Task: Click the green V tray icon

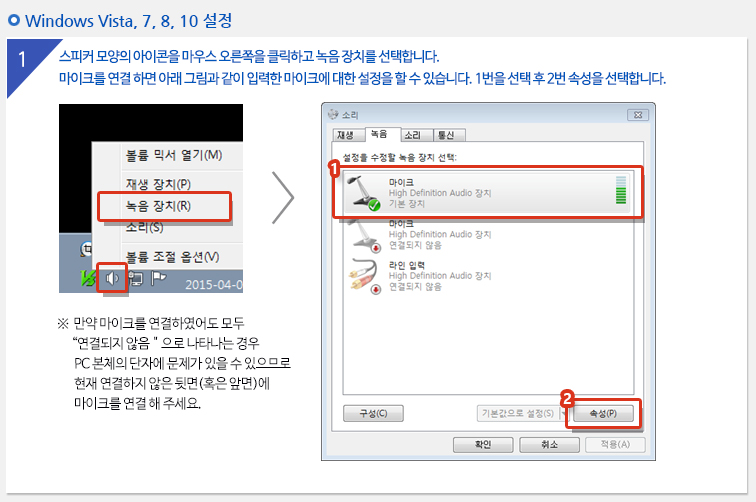Action: pyautogui.click(x=88, y=278)
